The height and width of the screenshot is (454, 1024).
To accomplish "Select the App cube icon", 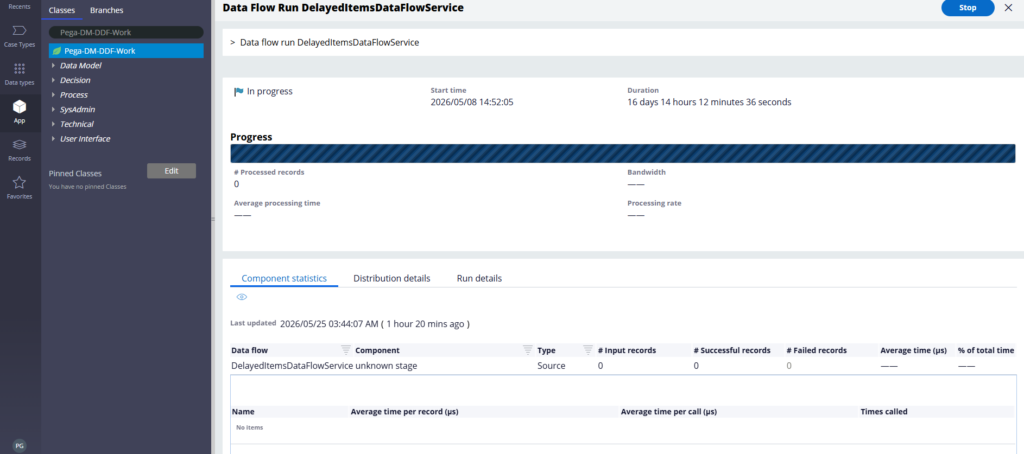I will 20,112.
